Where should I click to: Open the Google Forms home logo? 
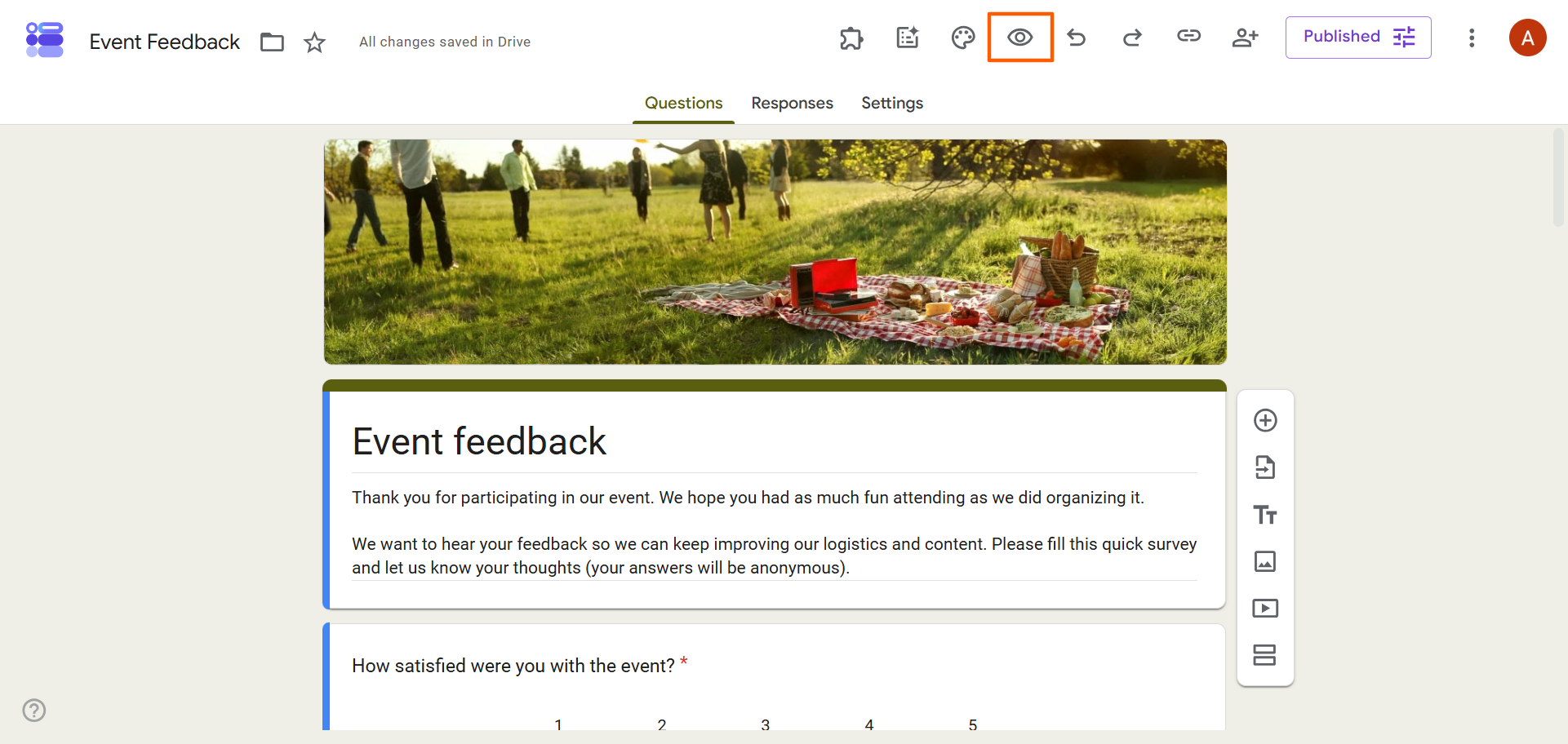45,40
